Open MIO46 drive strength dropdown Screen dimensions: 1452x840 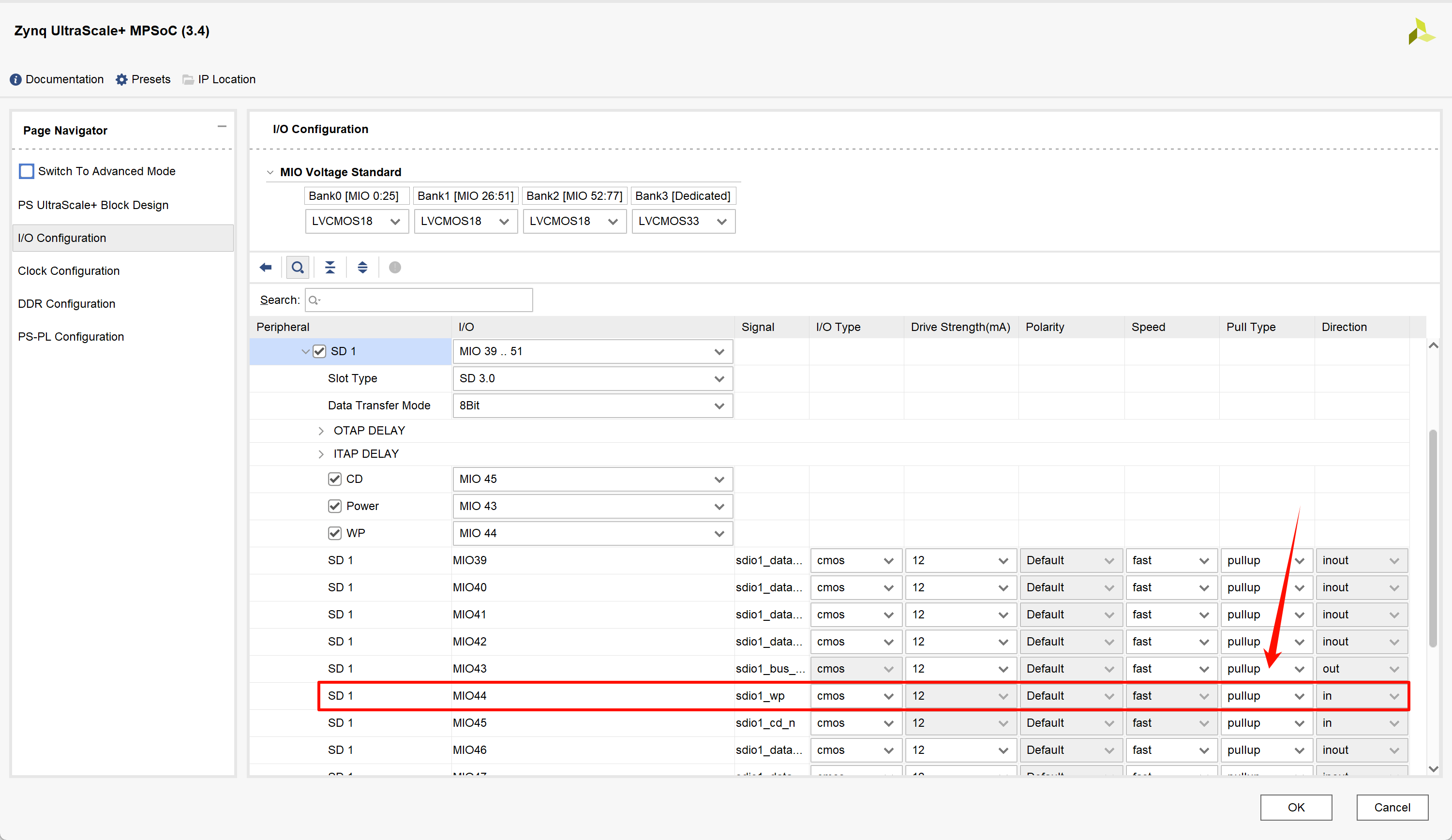coord(960,750)
